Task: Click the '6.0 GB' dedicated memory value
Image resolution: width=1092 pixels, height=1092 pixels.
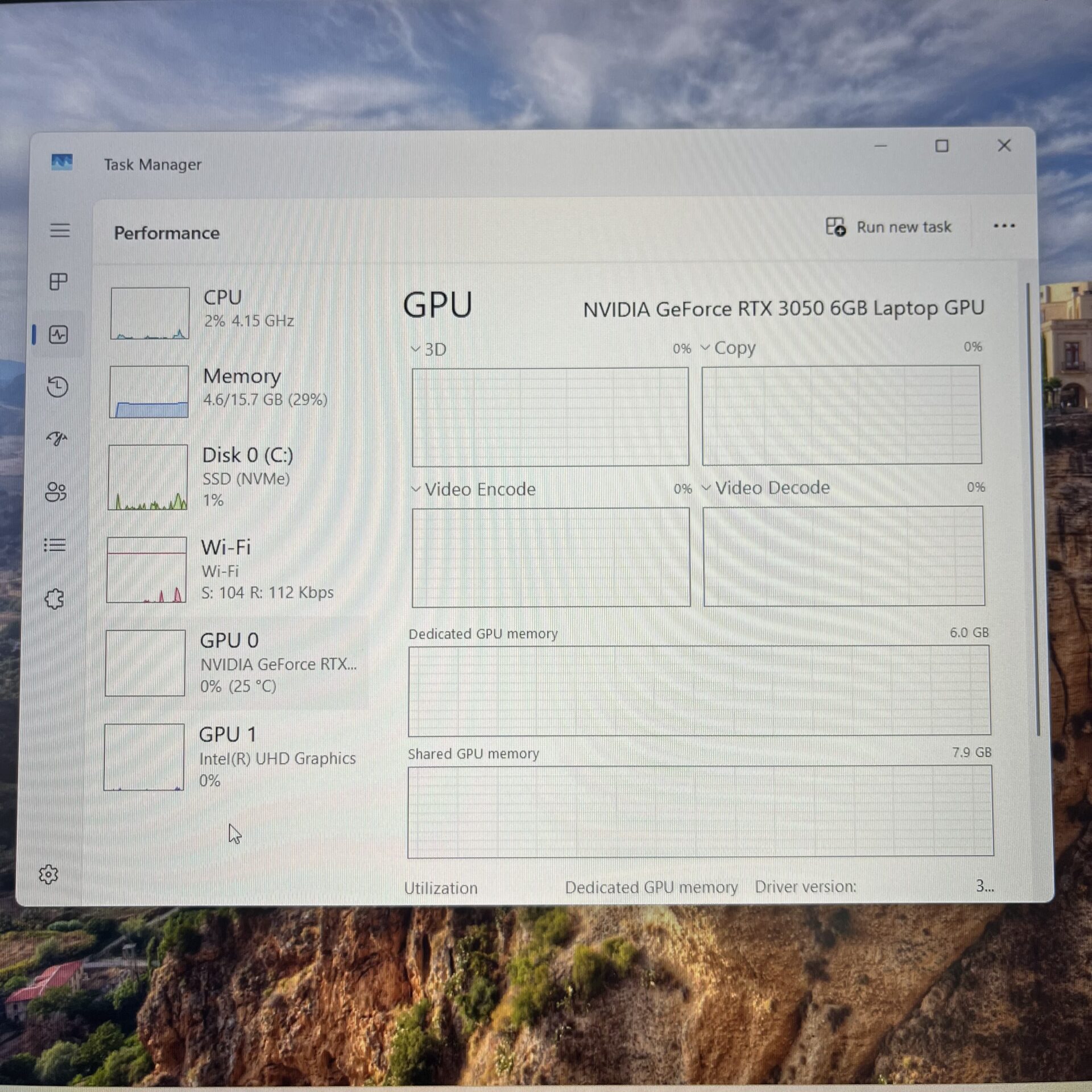Action: coord(969,632)
